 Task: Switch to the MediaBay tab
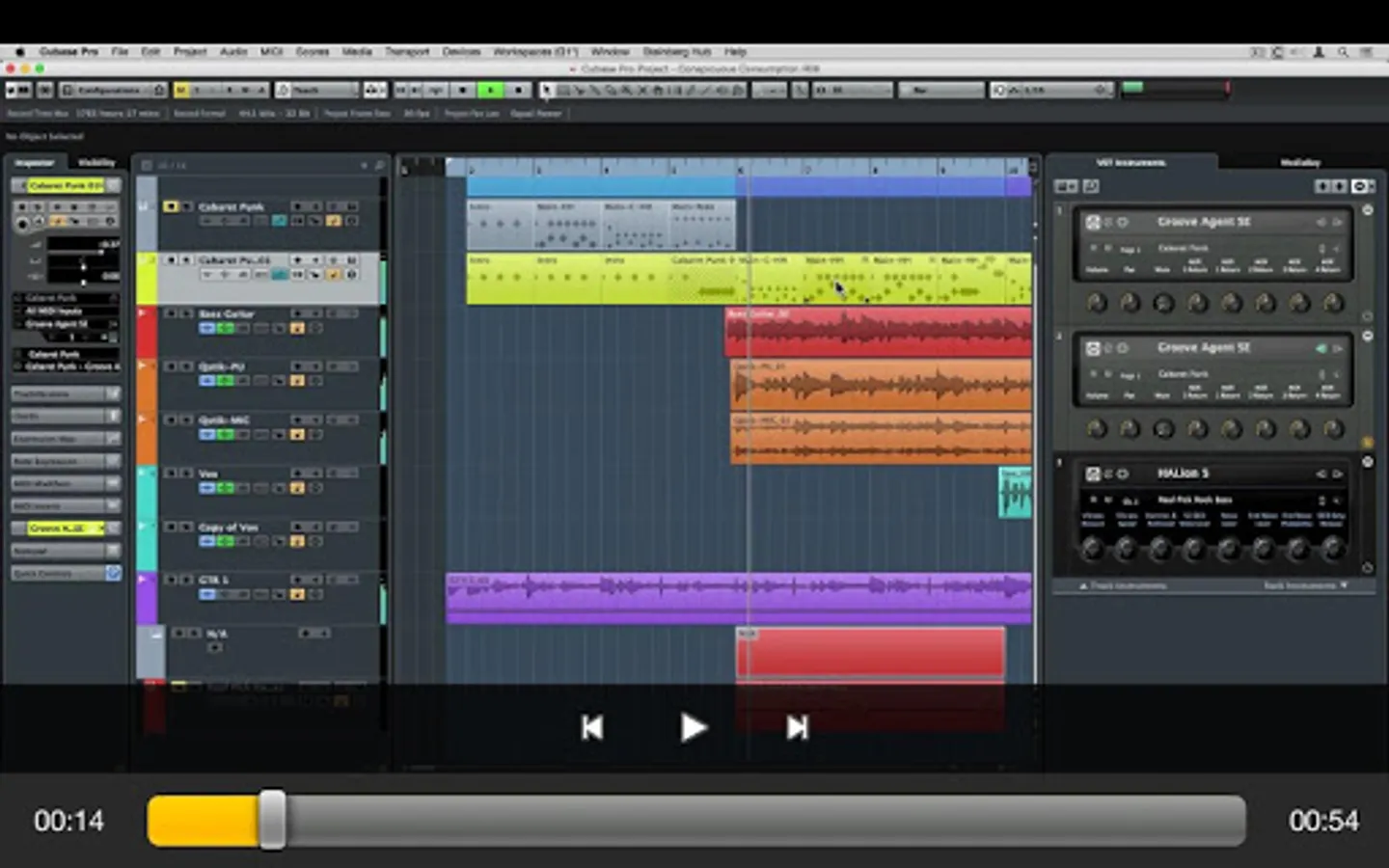1299,162
